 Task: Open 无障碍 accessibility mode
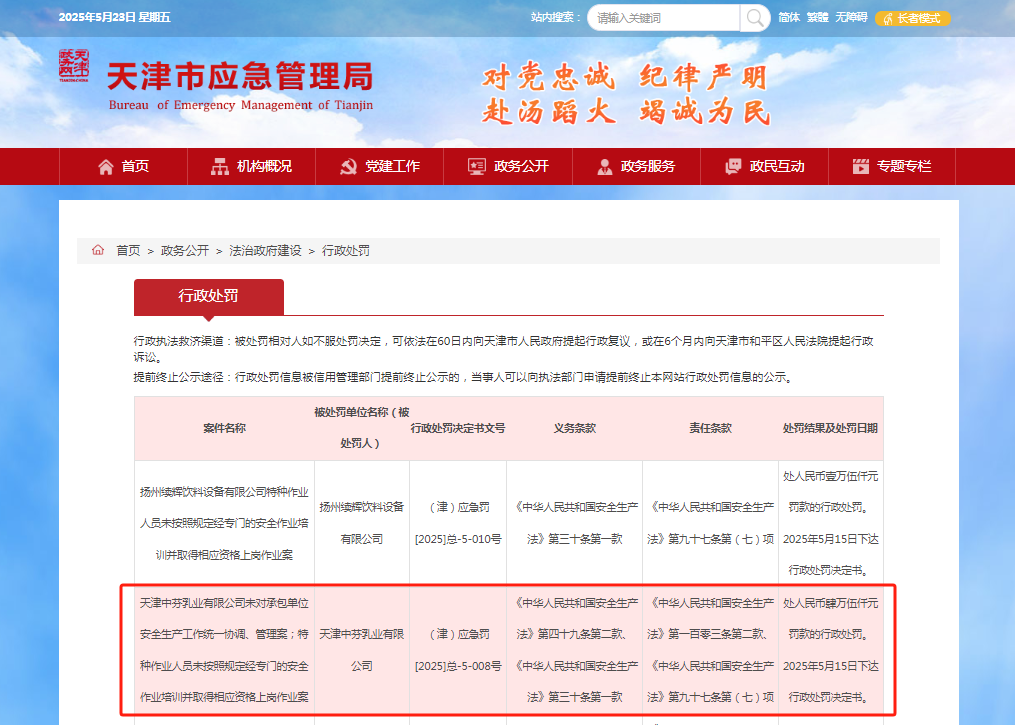tap(851, 17)
